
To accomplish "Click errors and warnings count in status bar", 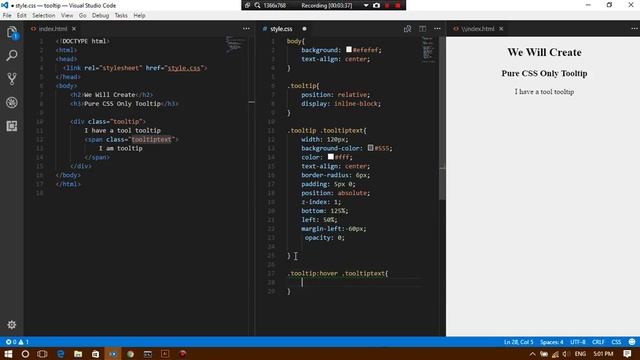I will (x=17, y=342).
